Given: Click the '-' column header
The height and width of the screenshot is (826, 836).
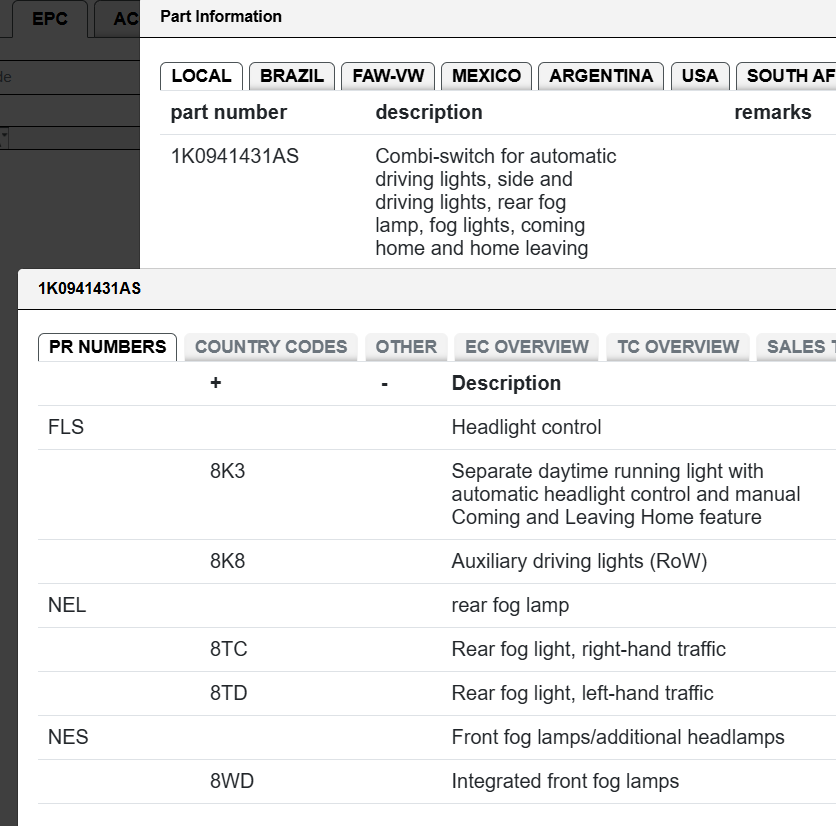Looking at the screenshot, I should pyautogui.click(x=384, y=384).
